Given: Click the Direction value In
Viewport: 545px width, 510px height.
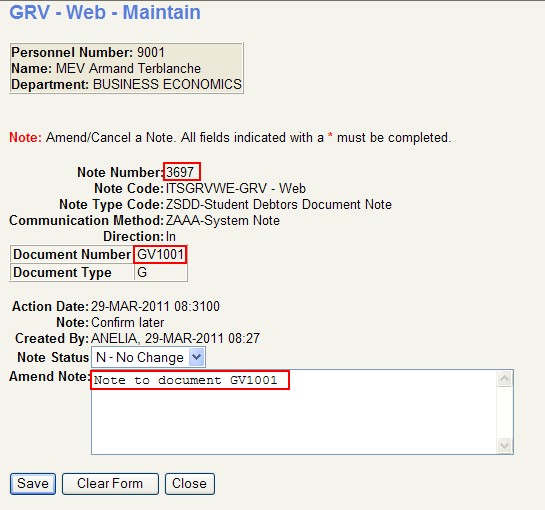Looking at the screenshot, I should (x=171, y=236).
